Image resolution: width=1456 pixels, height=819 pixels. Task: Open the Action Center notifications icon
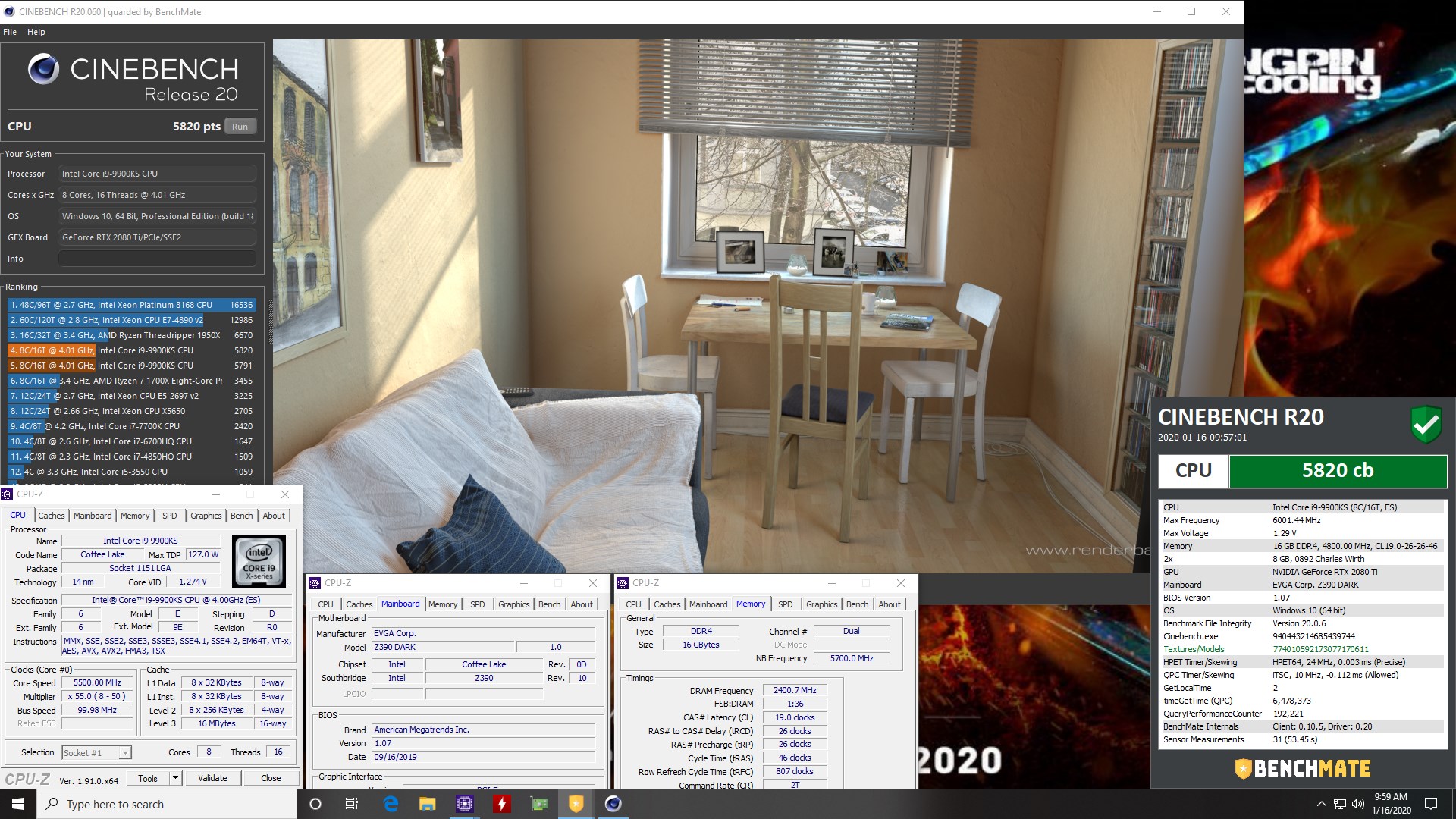click(1431, 804)
